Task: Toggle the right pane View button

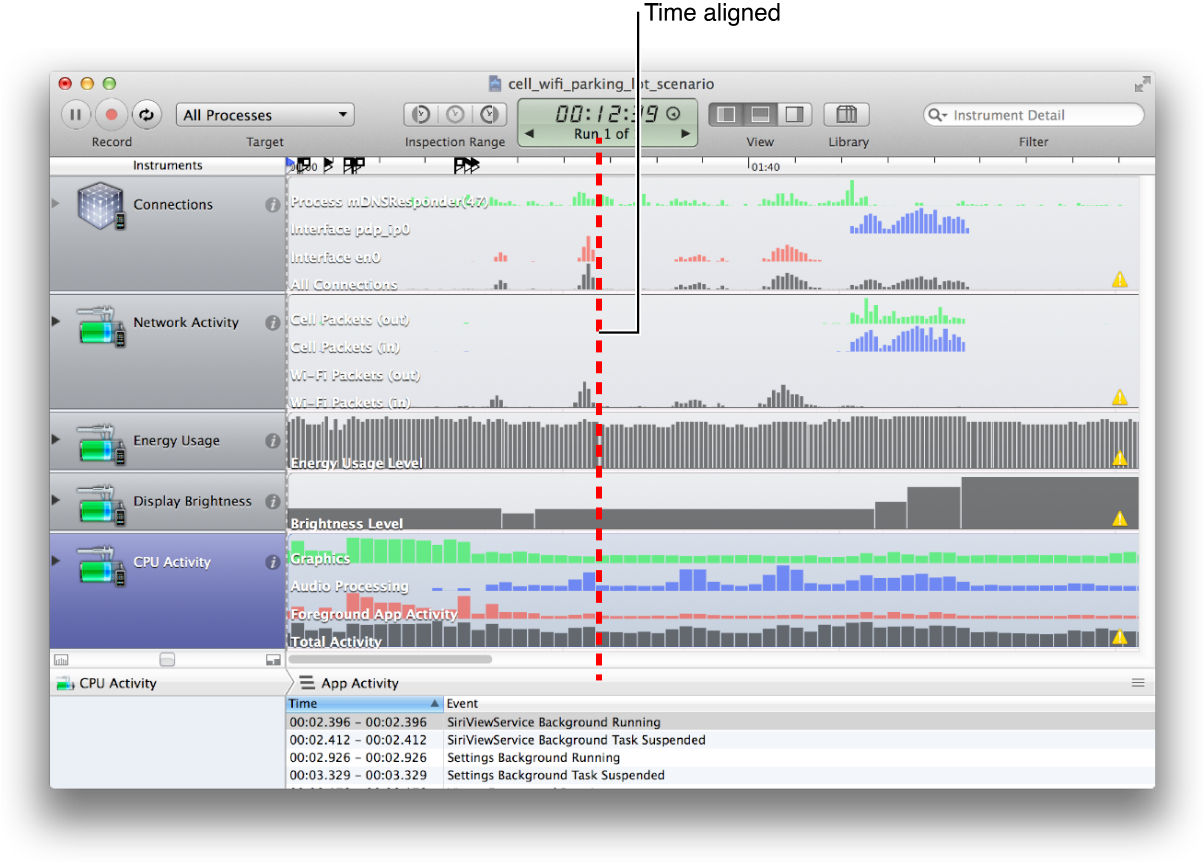Action: pyautogui.click(x=795, y=114)
